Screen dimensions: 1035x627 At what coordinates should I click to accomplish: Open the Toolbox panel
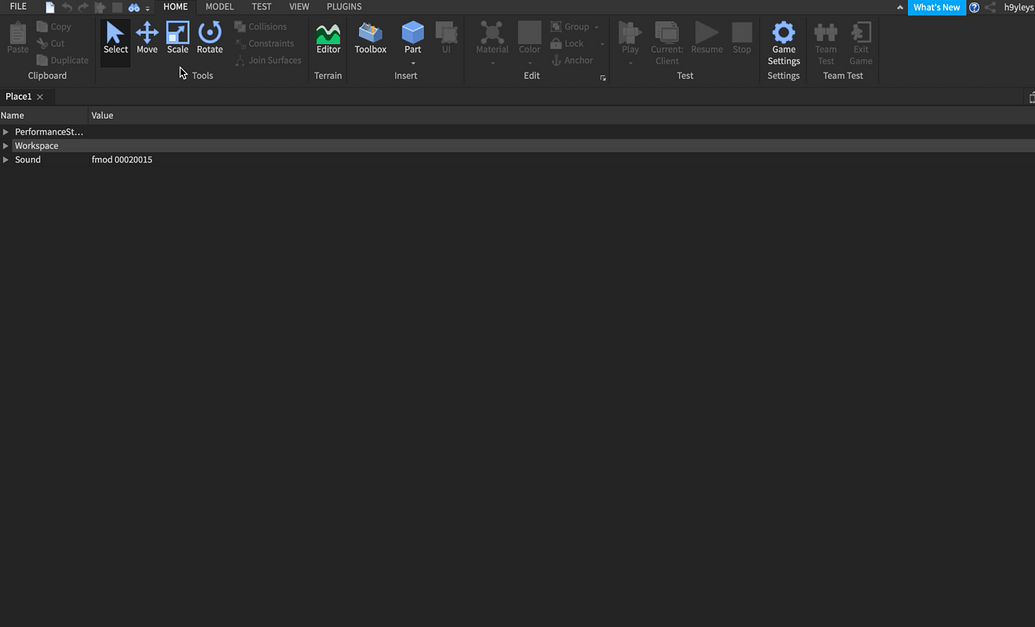370,38
